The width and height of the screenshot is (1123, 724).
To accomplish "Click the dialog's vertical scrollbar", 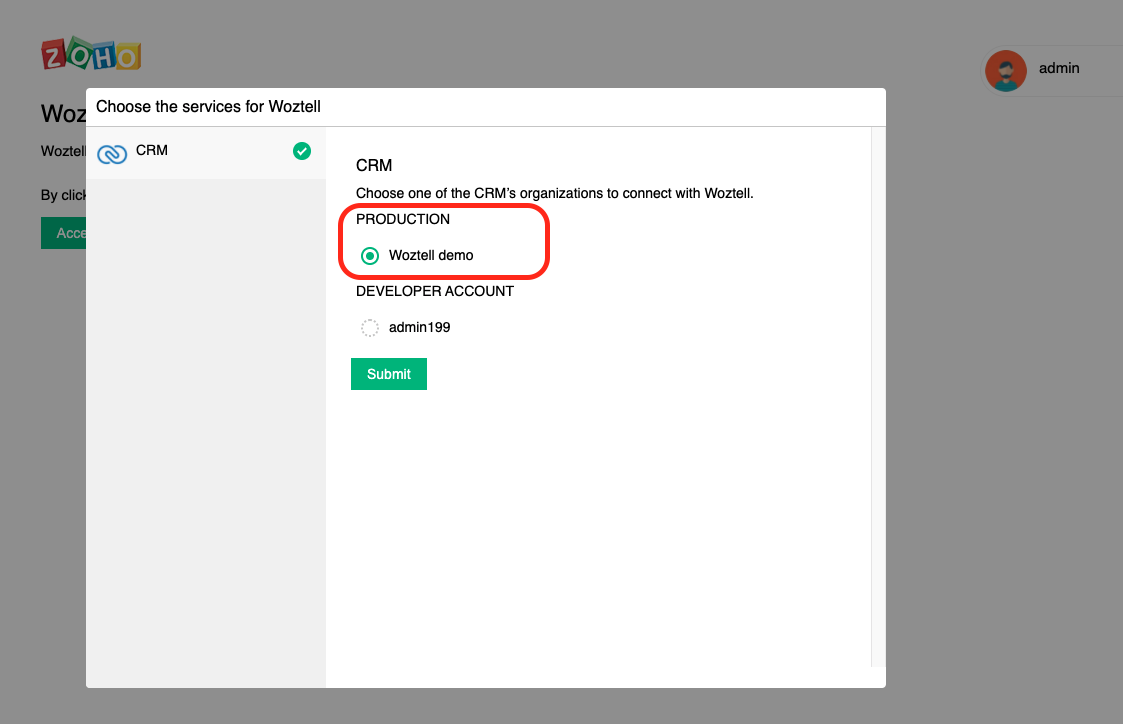I will click(x=878, y=397).
